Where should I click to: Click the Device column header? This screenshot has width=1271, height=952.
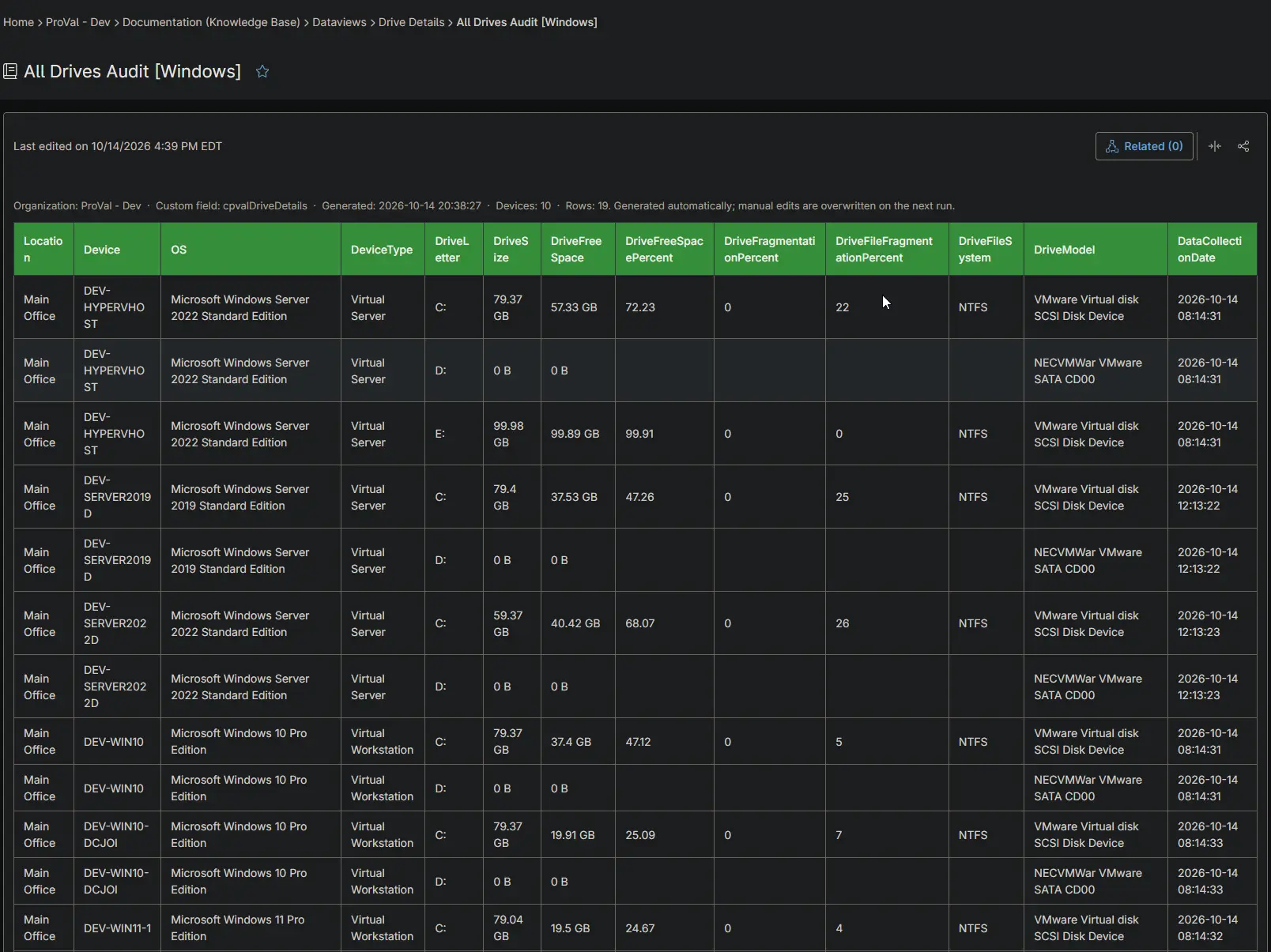[117, 249]
